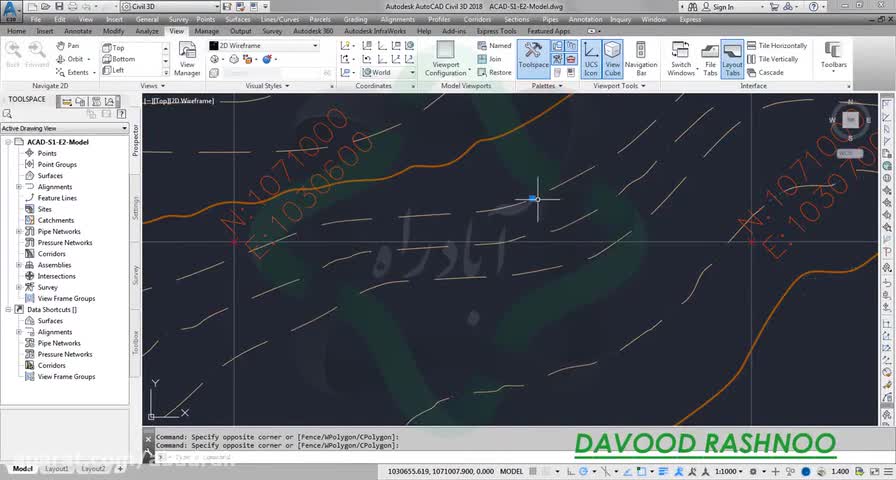Viewport: 896px width, 480px height.
Task: Select View Frame Groups under ACAD-S1-E2-Model
Action: coord(66,299)
